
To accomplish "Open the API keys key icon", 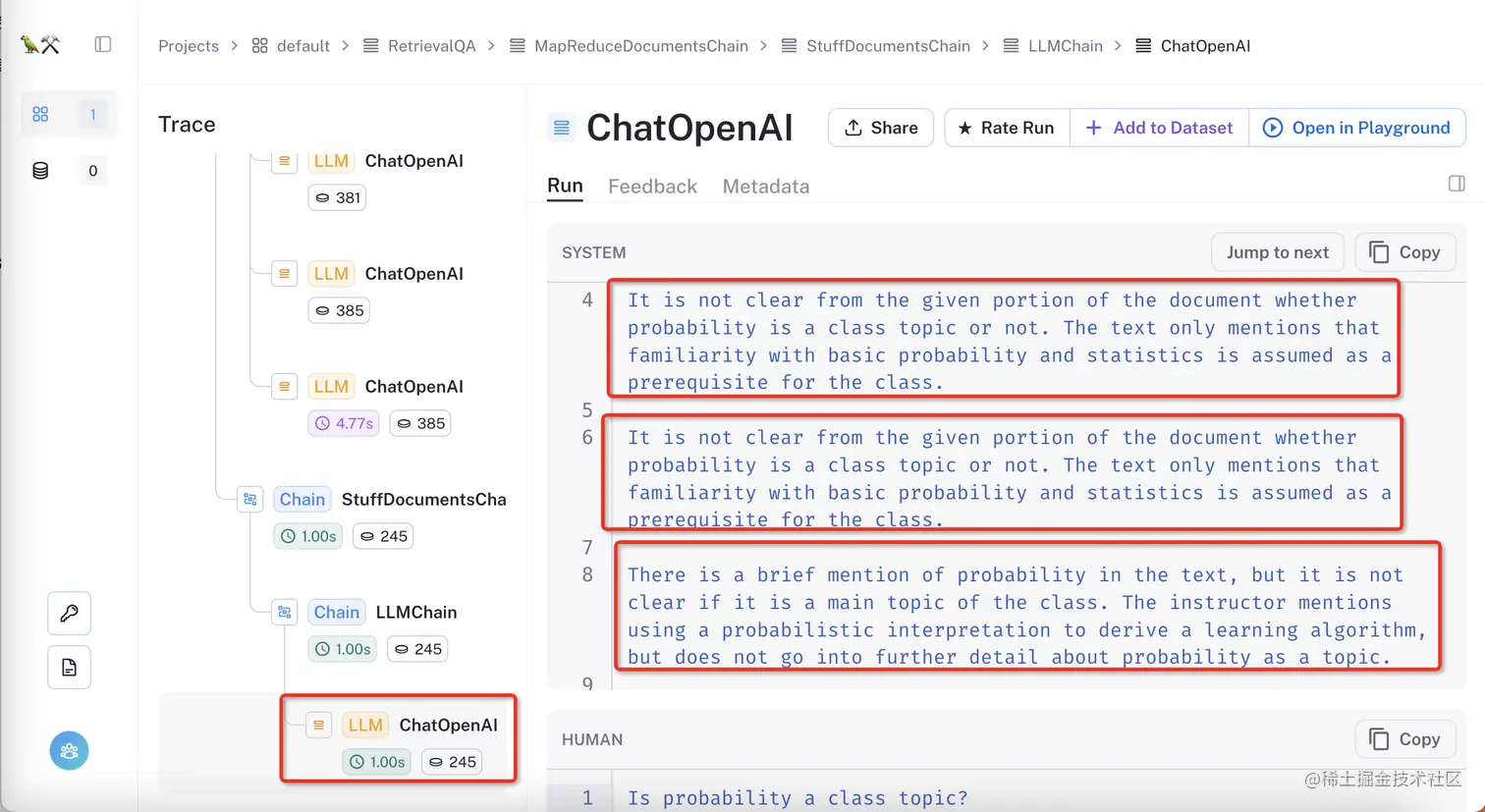I will point(69,614).
